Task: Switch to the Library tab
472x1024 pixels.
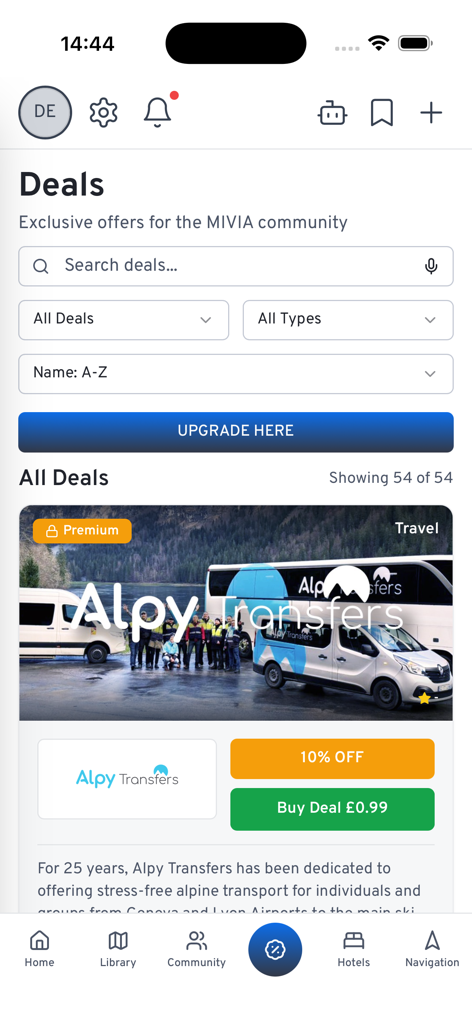Action: (x=118, y=949)
